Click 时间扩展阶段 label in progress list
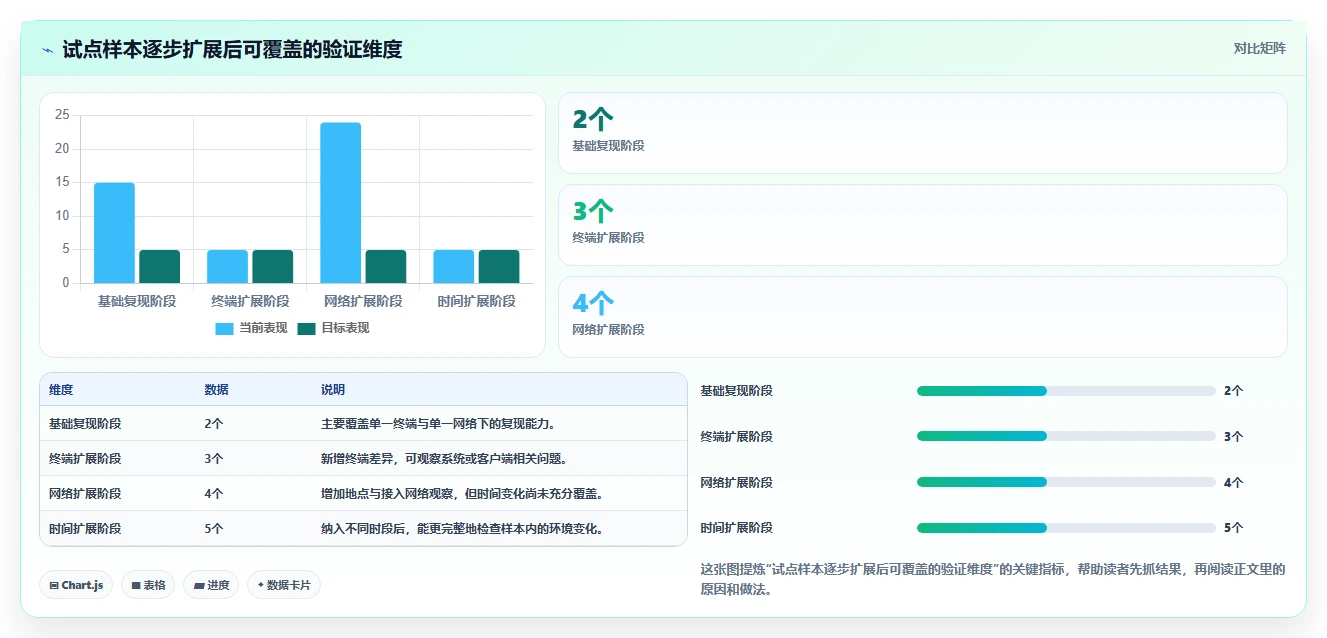 coord(737,528)
